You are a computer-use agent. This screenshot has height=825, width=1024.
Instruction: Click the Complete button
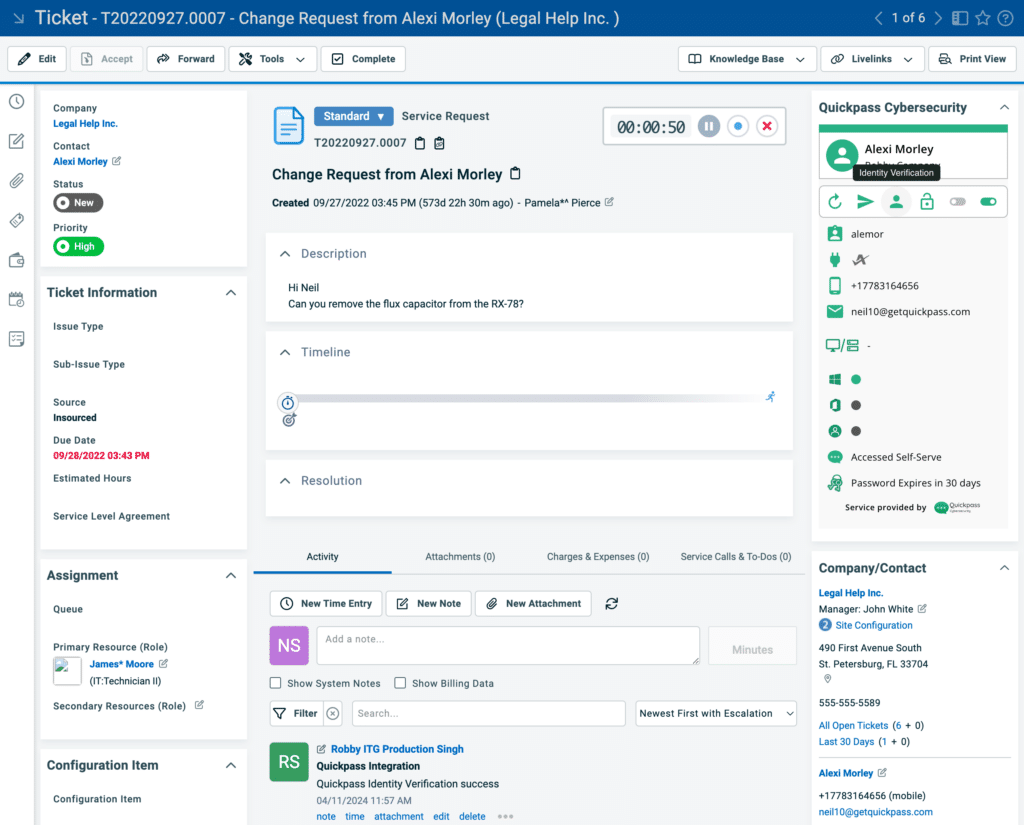point(363,59)
